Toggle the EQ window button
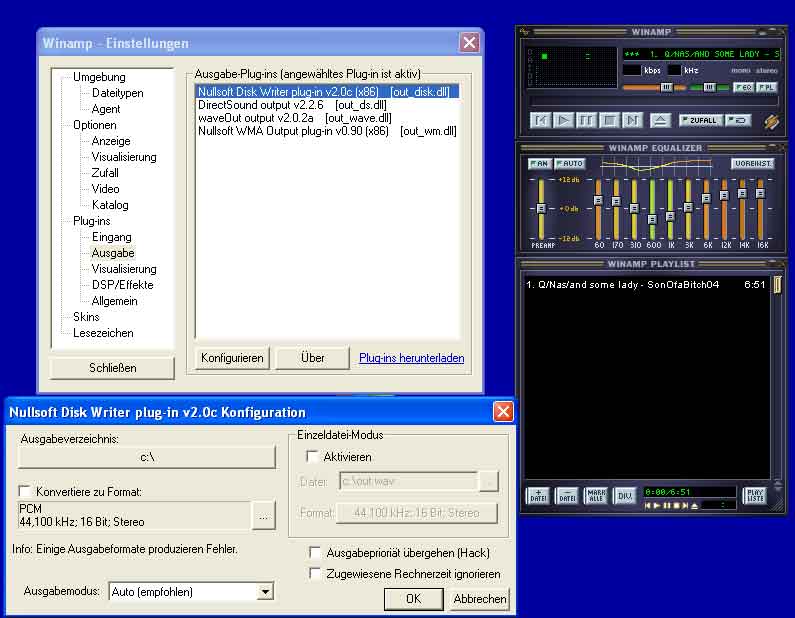Image resolution: width=795 pixels, height=618 pixels. (x=743, y=87)
